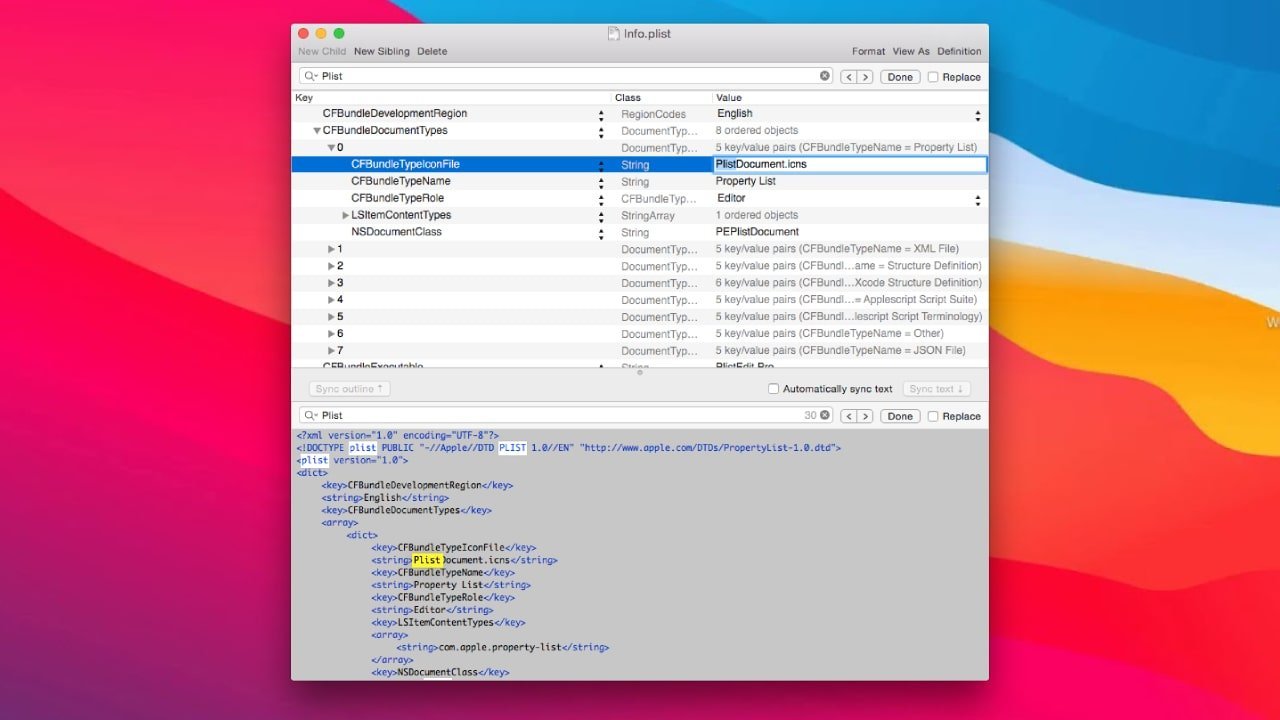Click the PlistDocument.icns value field
The width and height of the screenshot is (1280, 720).
[850, 164]
